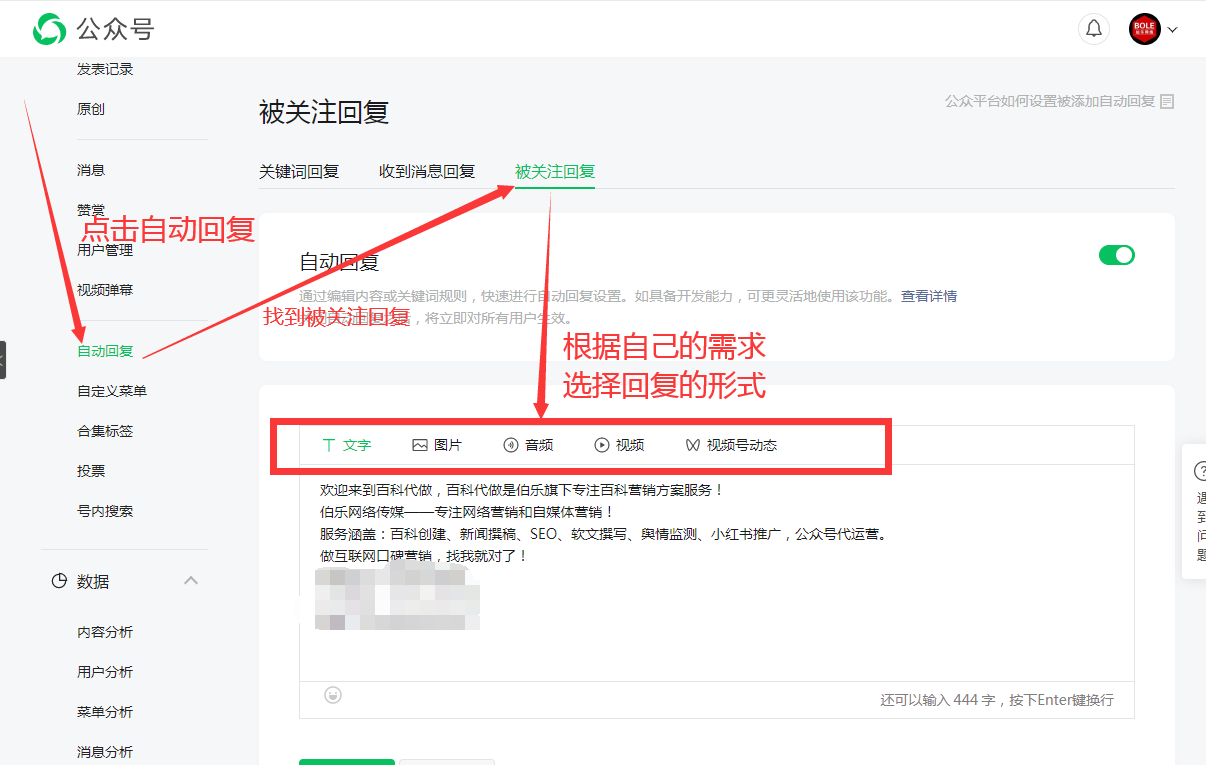Open 原创 in the sidebar
1206x765 pixels.
tap(91, 109)
